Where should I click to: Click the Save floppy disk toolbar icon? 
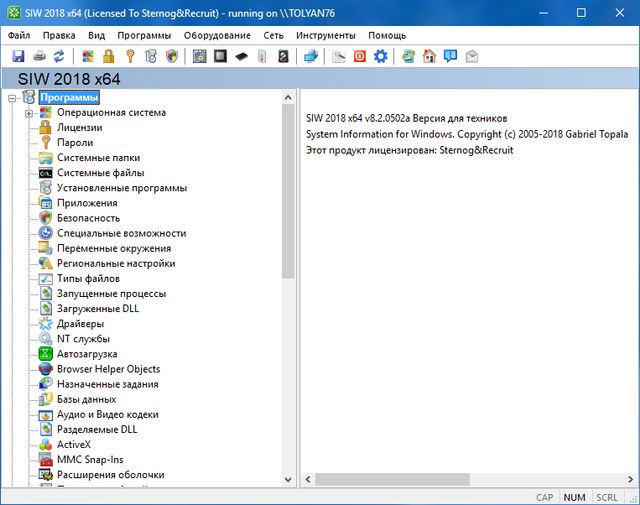coord(18,56)
